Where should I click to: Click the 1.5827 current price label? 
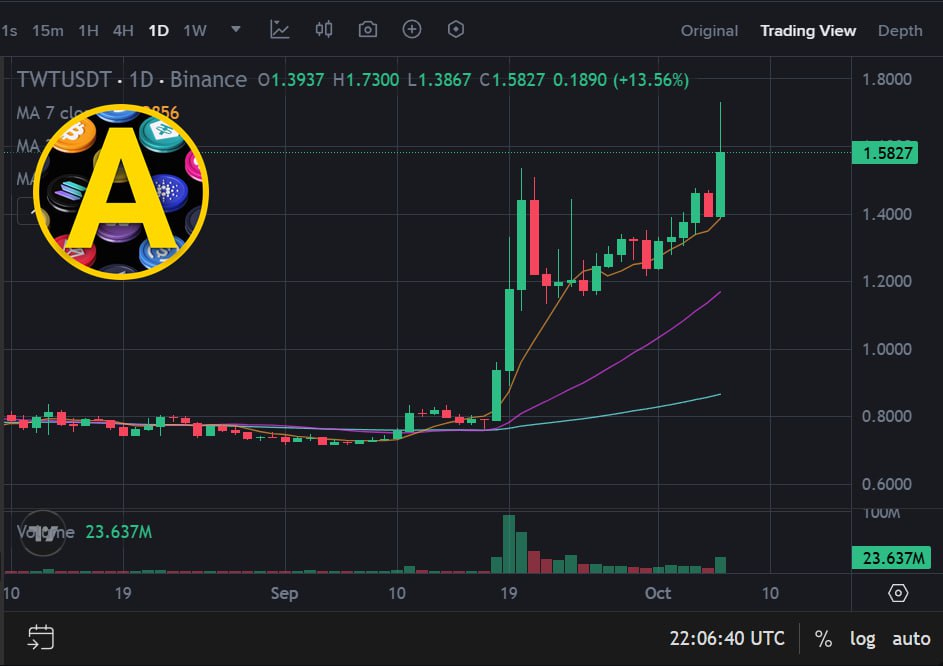click(885, 153)
